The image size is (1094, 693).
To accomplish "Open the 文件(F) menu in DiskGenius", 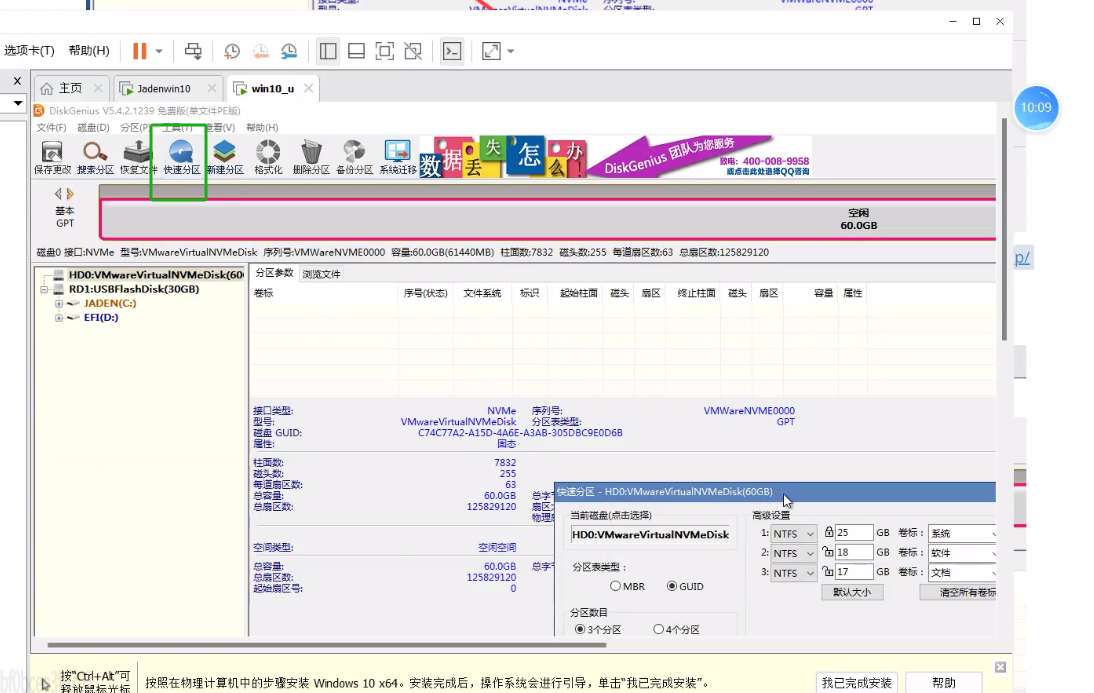I will [x=51, y=128].
